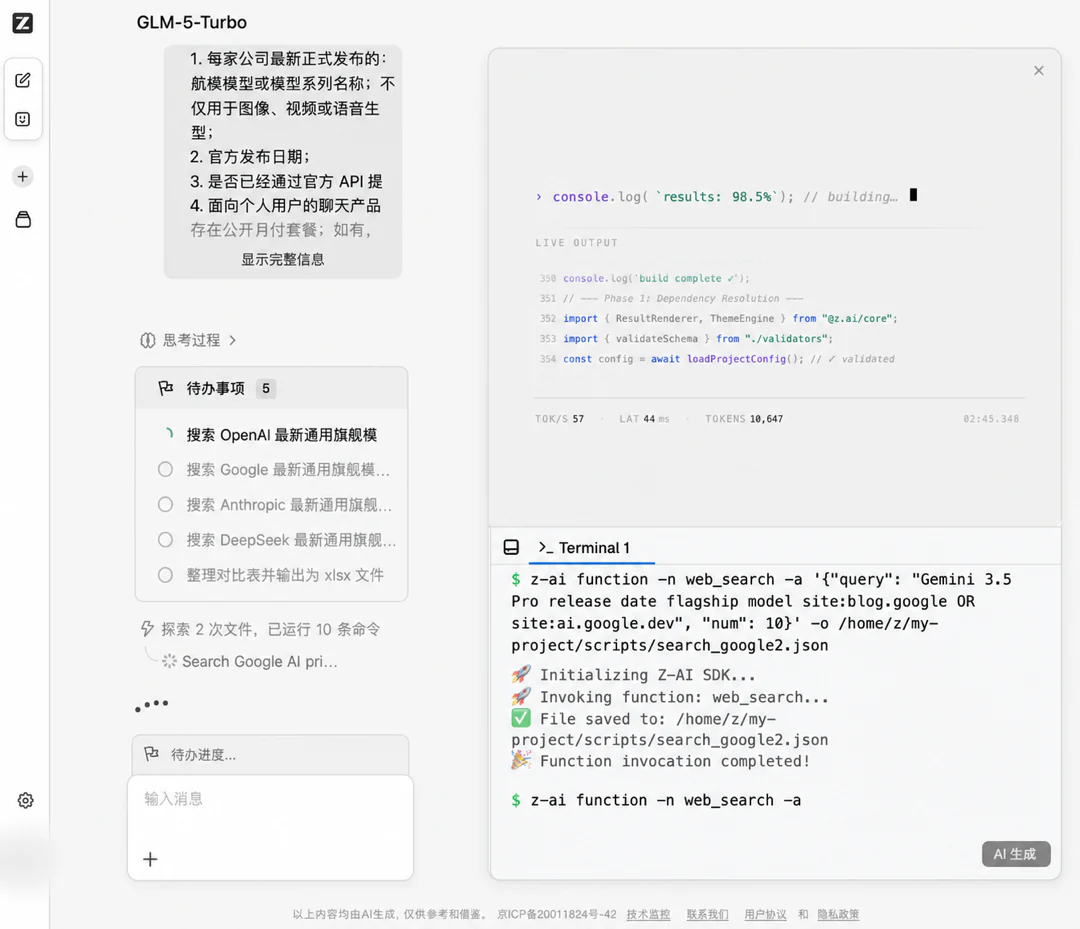Click the TOK/S 57 stat
The height and width of the screenshot is (929, 1080).
click(x=559, y=419)
